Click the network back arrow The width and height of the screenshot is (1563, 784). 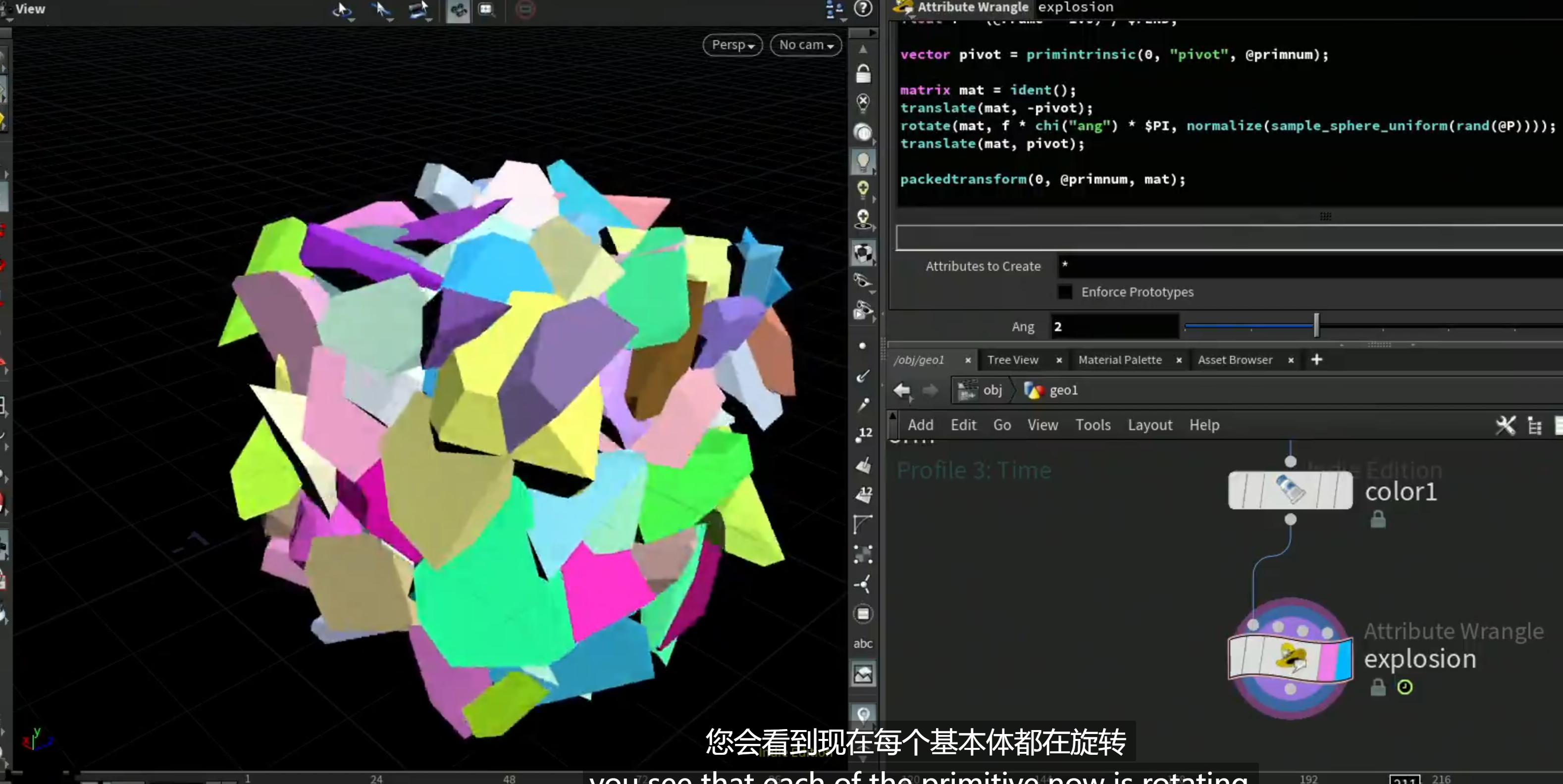click(902, 391)
